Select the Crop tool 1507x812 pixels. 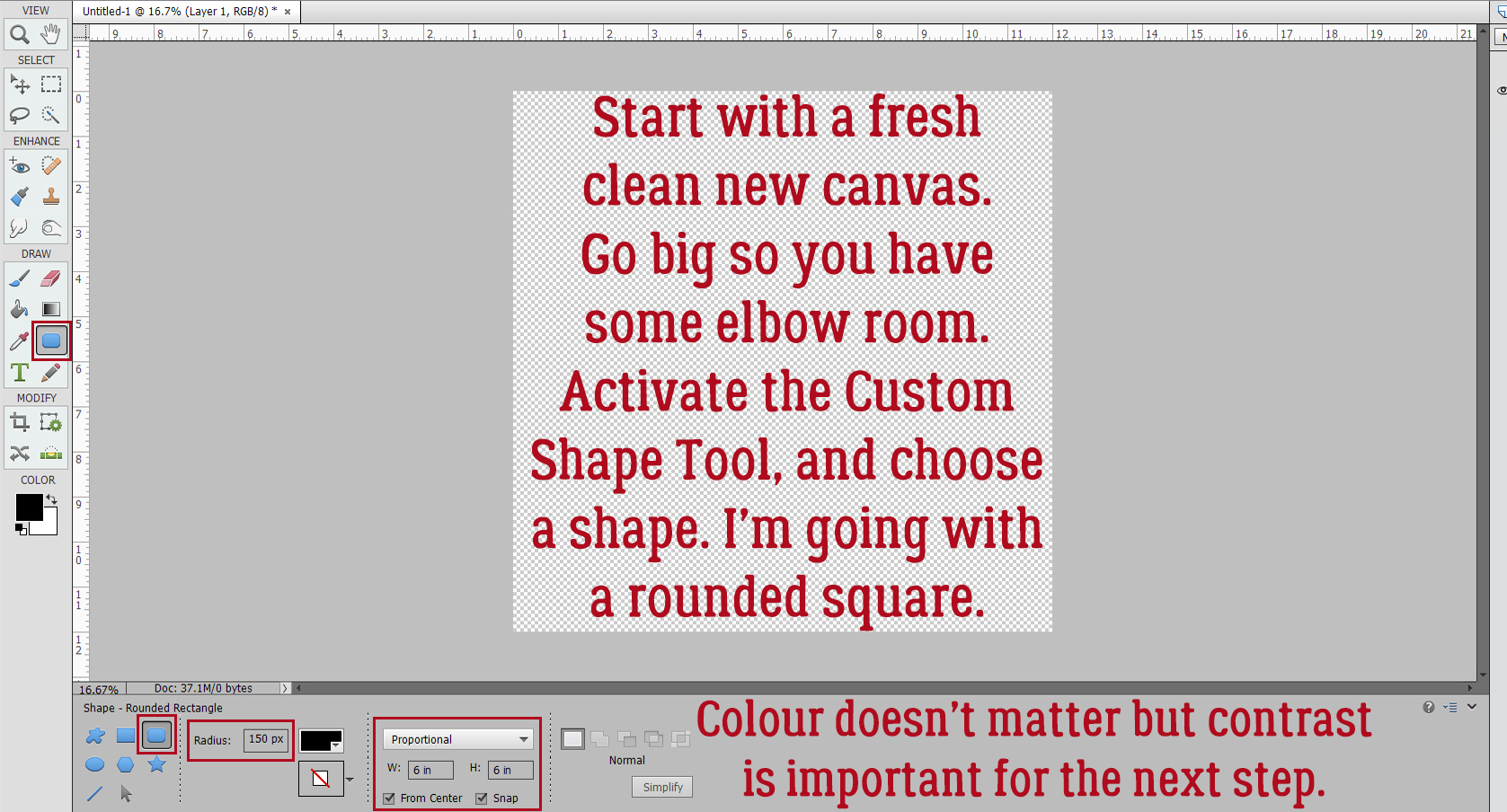(20, 422)
